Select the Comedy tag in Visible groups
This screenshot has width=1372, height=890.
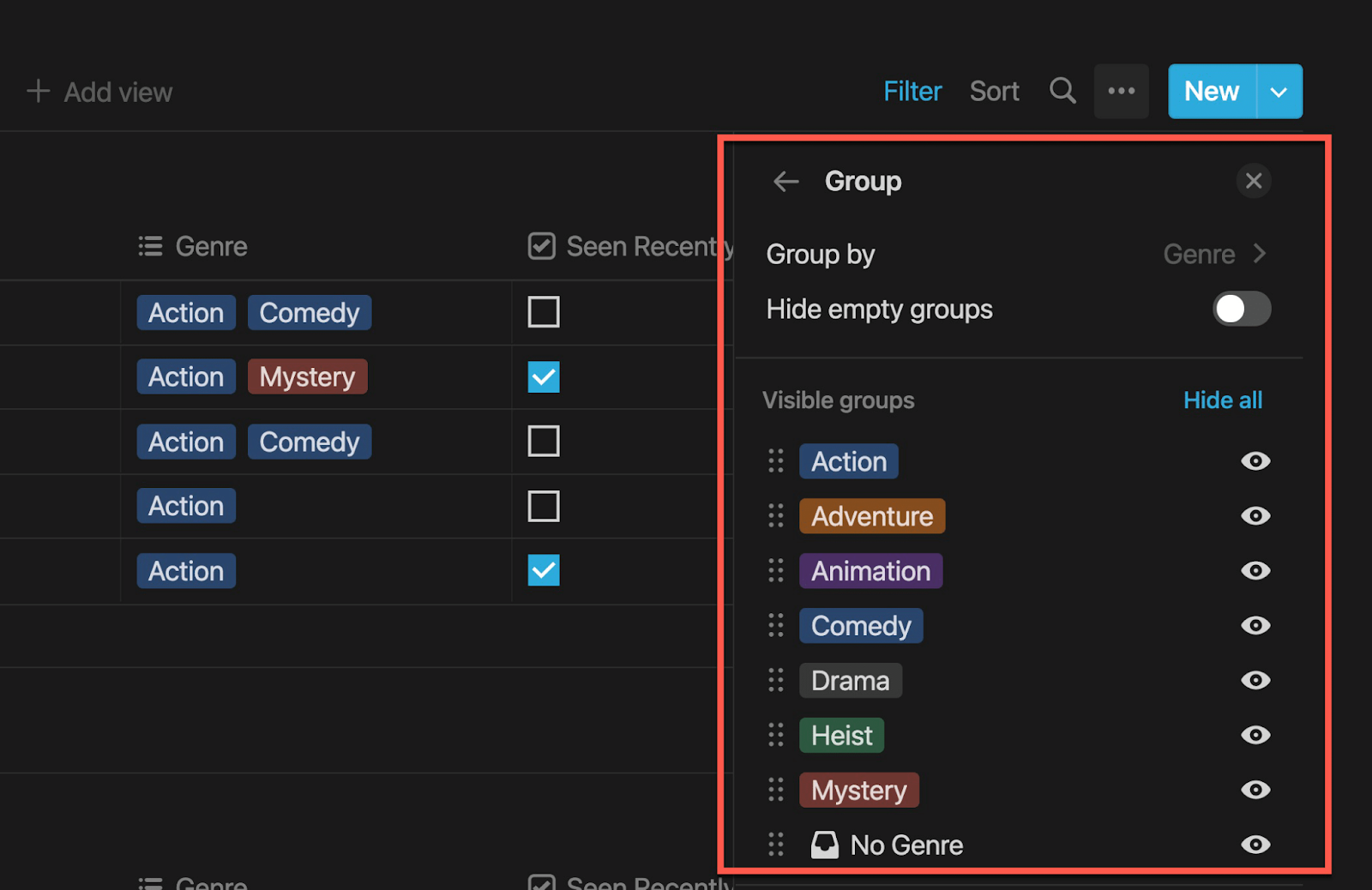pyautogui.click(x=861, y=626)
